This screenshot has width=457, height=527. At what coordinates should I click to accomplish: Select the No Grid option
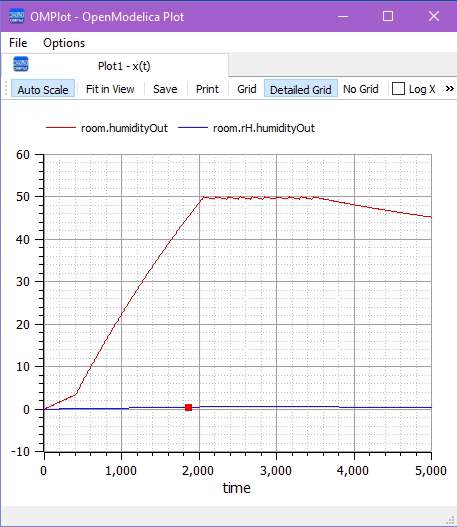[x=361, y=89]
